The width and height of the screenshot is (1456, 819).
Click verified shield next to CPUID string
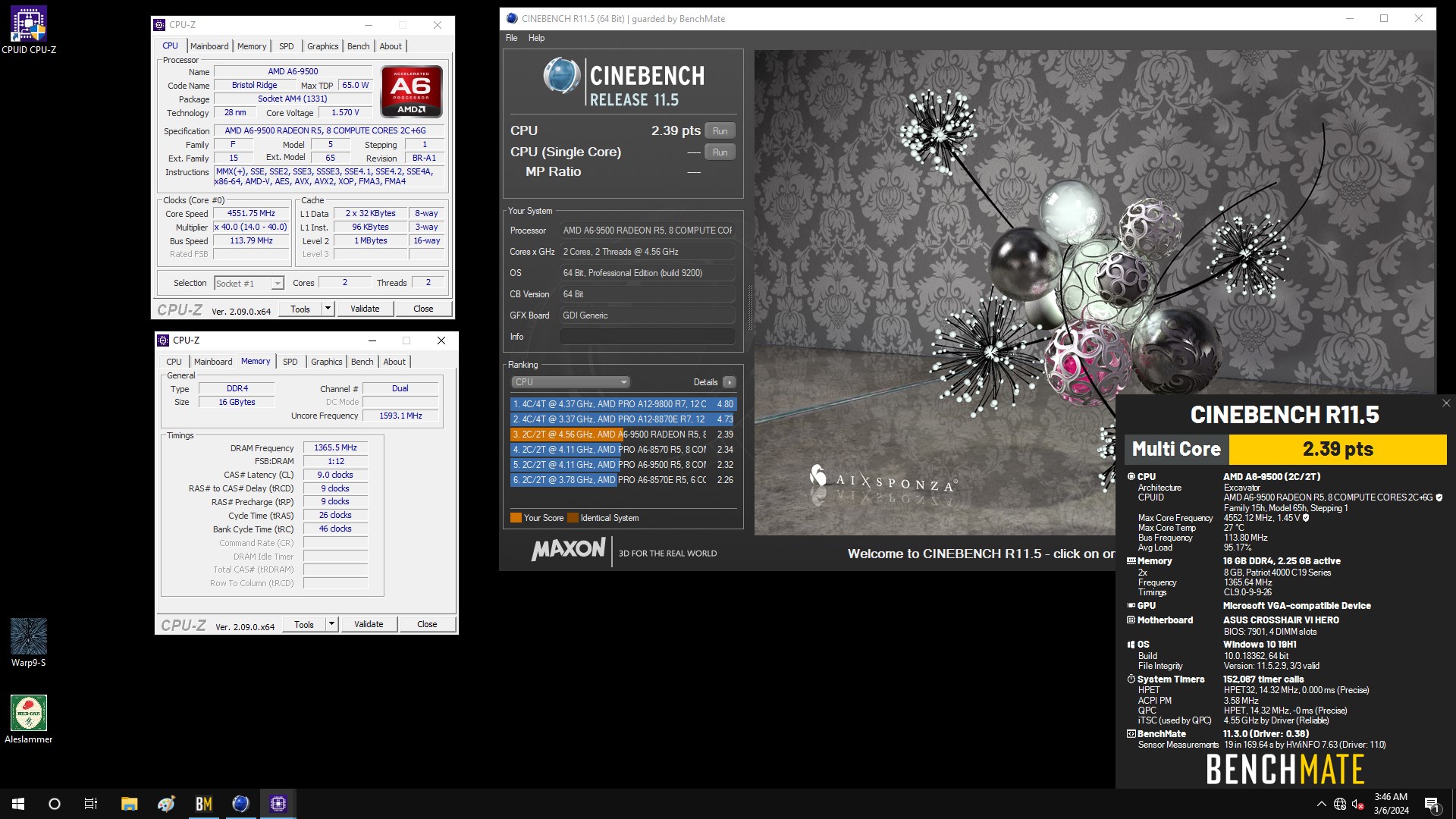tap(1439, 497)
